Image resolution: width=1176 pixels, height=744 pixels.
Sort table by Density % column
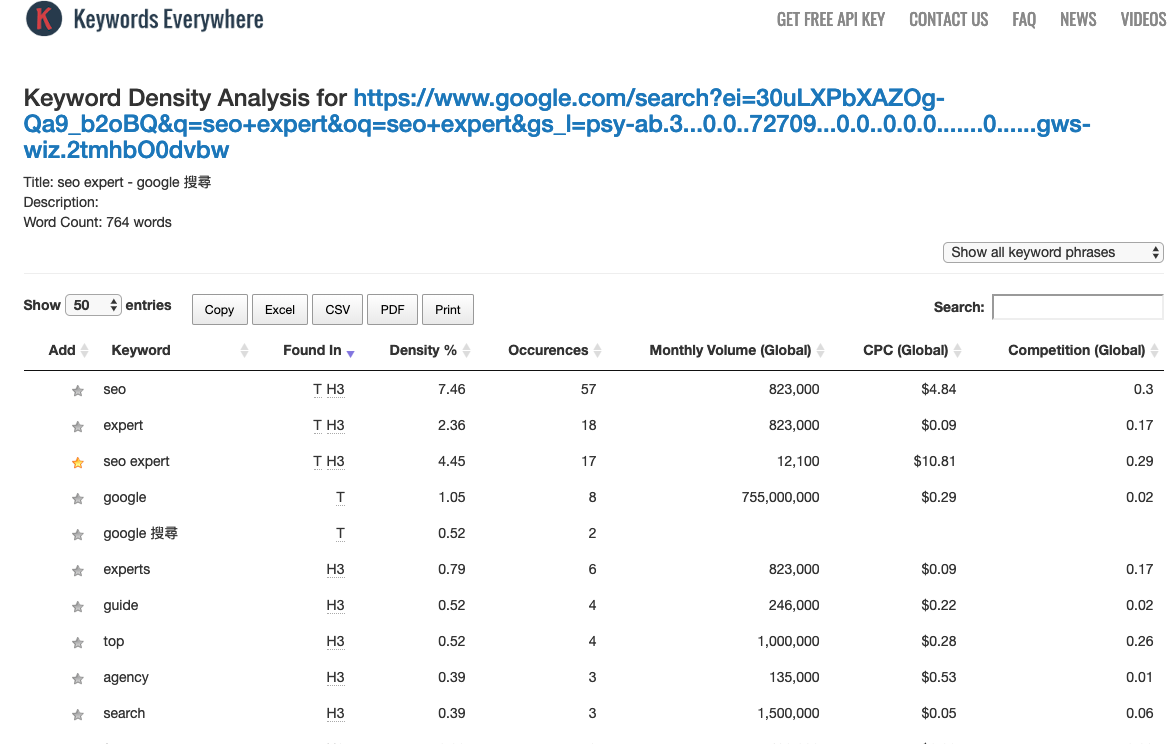430,350
